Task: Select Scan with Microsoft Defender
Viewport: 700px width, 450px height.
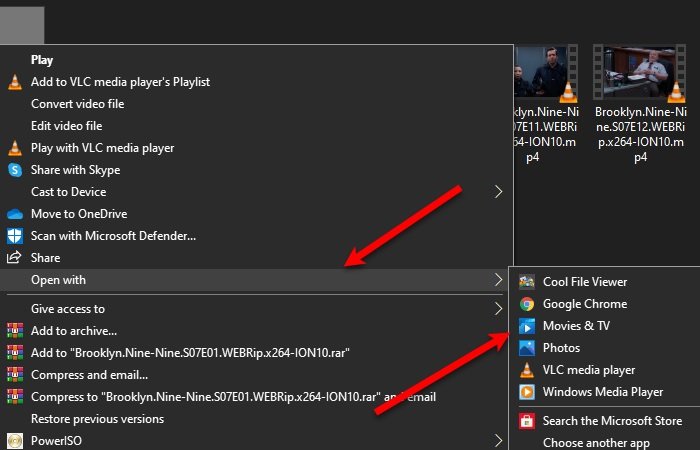Action: click(113, 236)
